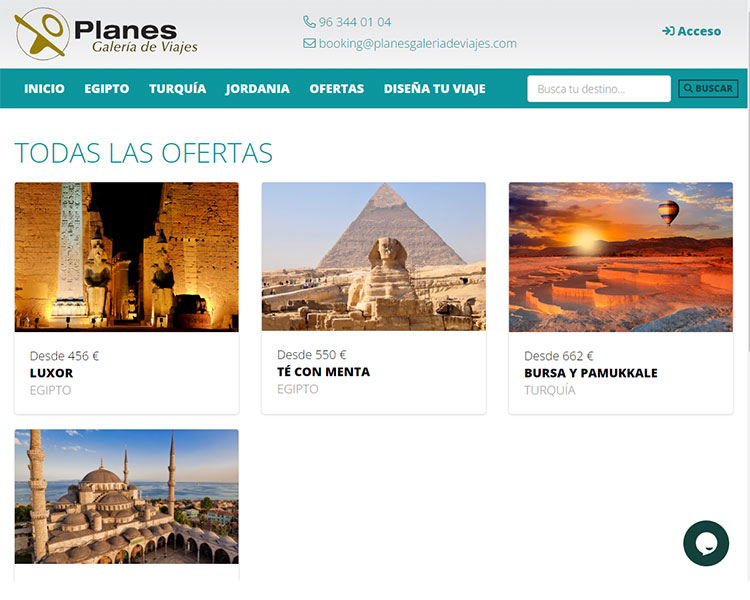Go to the EGIPTO menu section

(107, 89)
